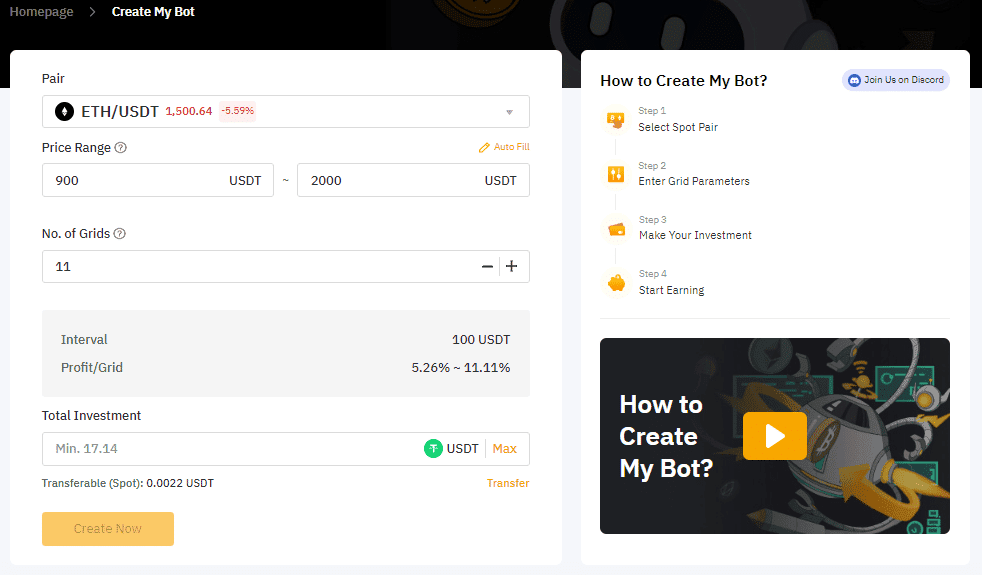Viewport: 982px width, 575px height.
Task: Play the How to Create My Bot video
Action: pyautogui.click(x=775, y=436)
